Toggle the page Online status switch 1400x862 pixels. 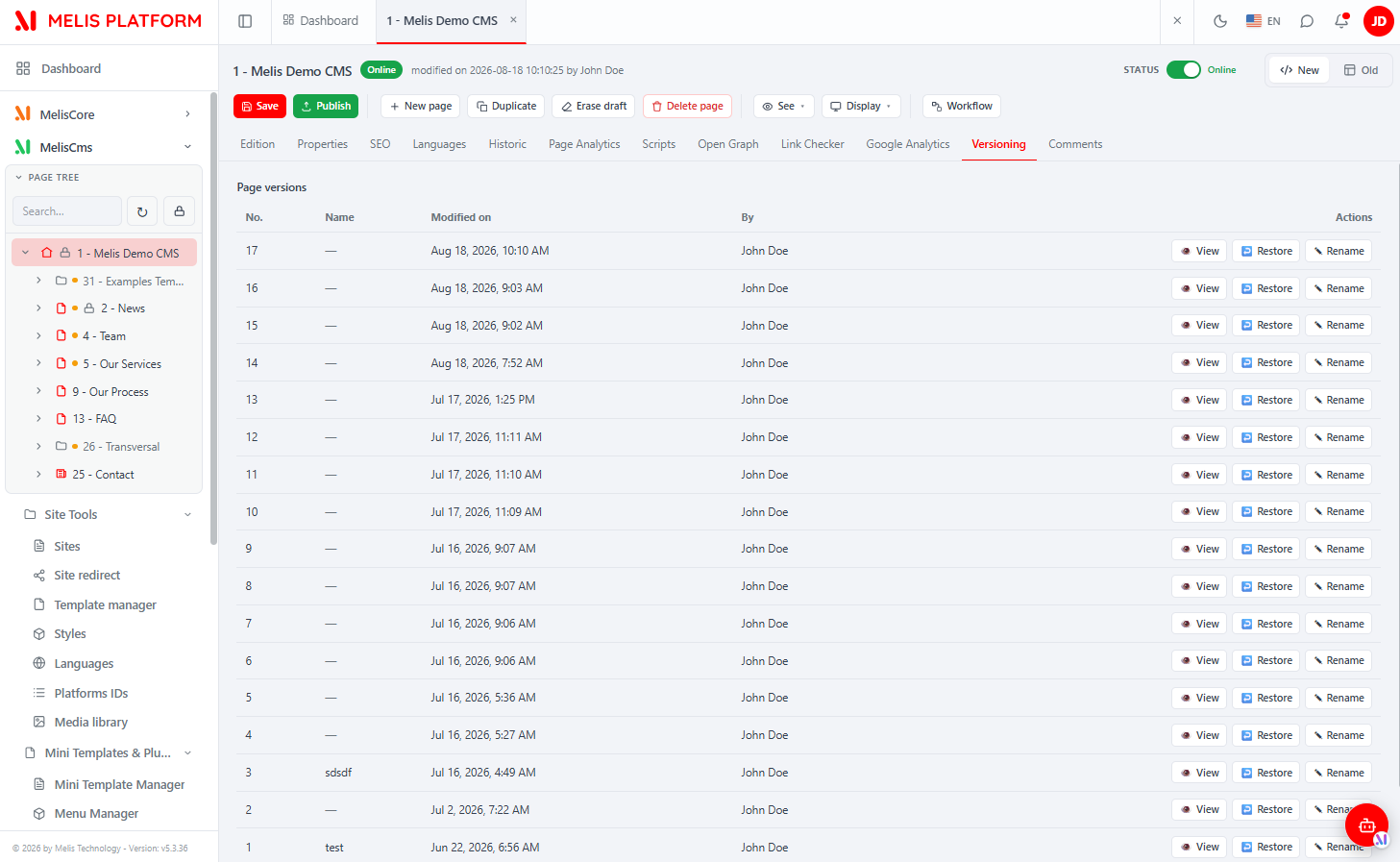(x=1183, y=69)
